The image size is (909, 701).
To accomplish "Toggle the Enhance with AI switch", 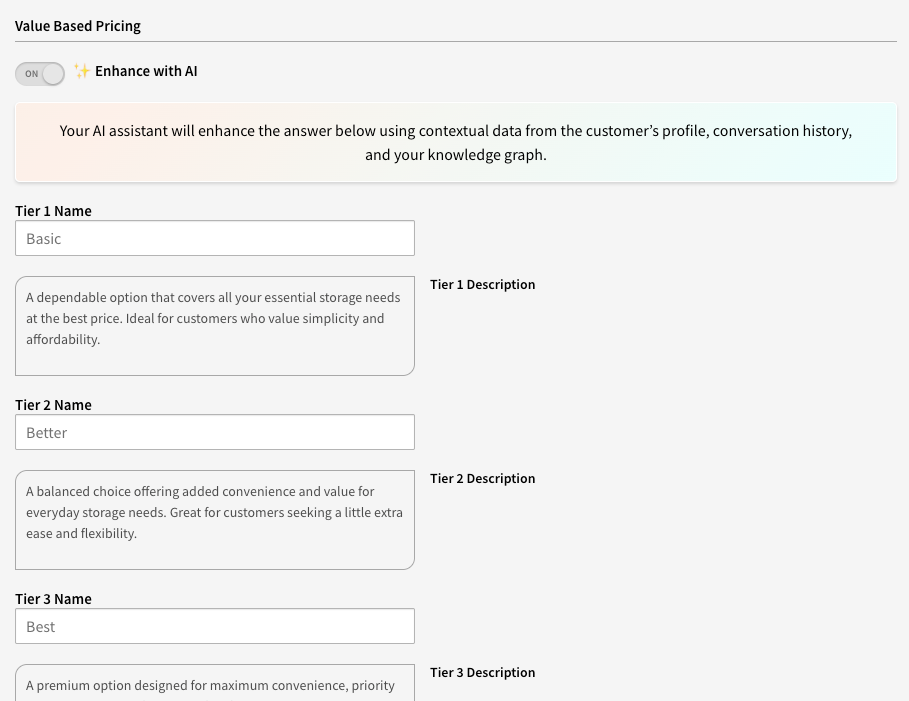I will 40,73.
